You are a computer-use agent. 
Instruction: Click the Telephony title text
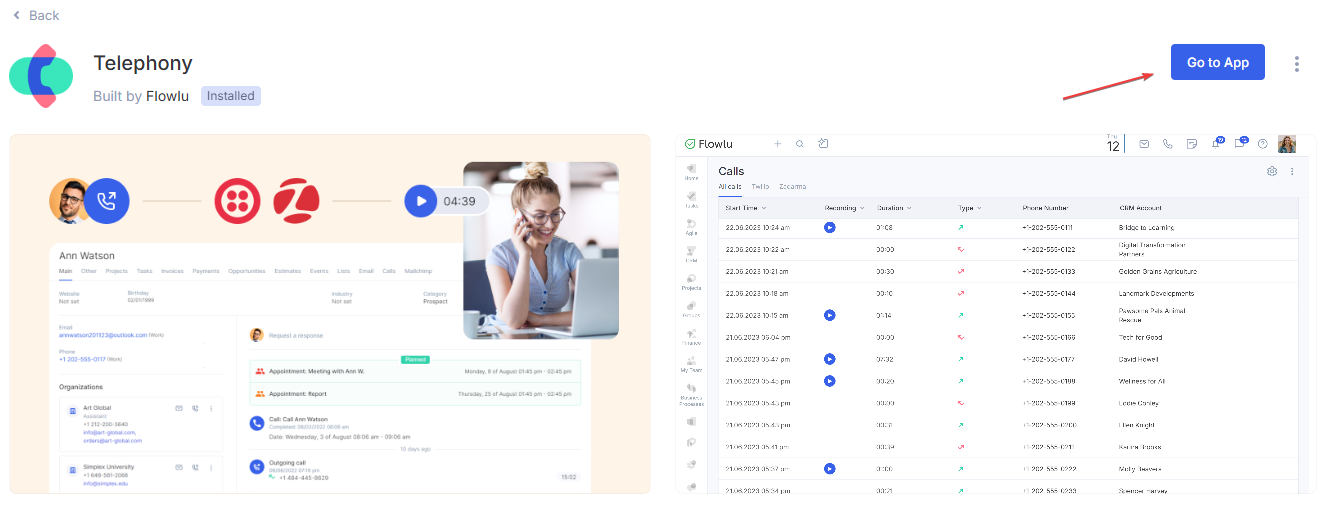[143, 63]
